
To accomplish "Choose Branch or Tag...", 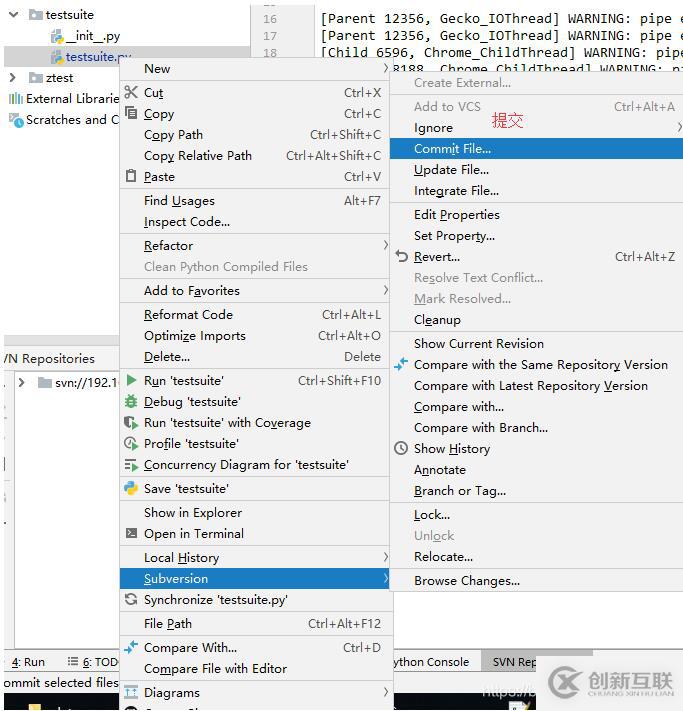I will [537, 491].
